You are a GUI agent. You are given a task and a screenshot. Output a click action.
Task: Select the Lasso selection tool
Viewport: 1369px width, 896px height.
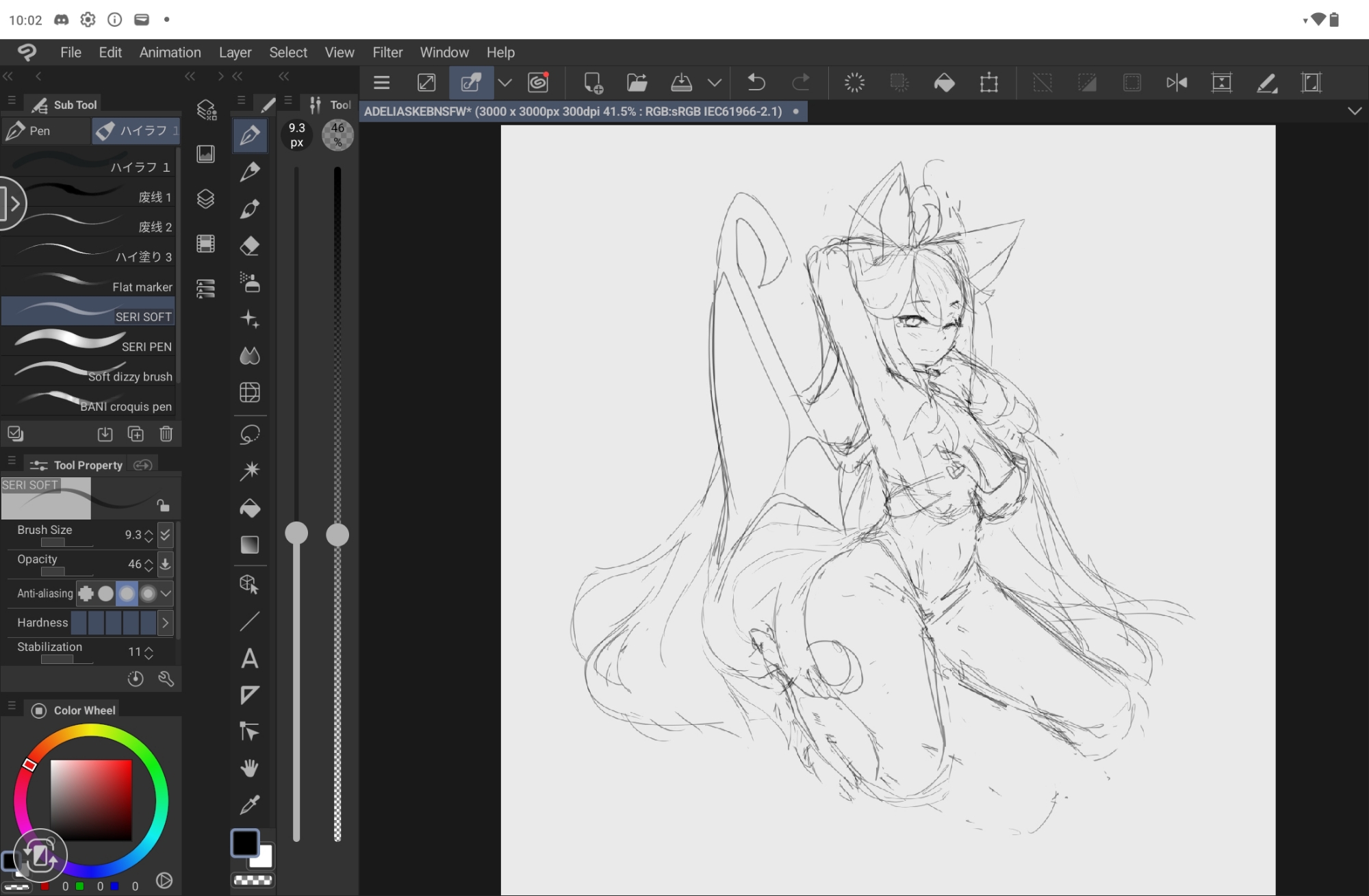pyautogui.click(x=250, y=434)
